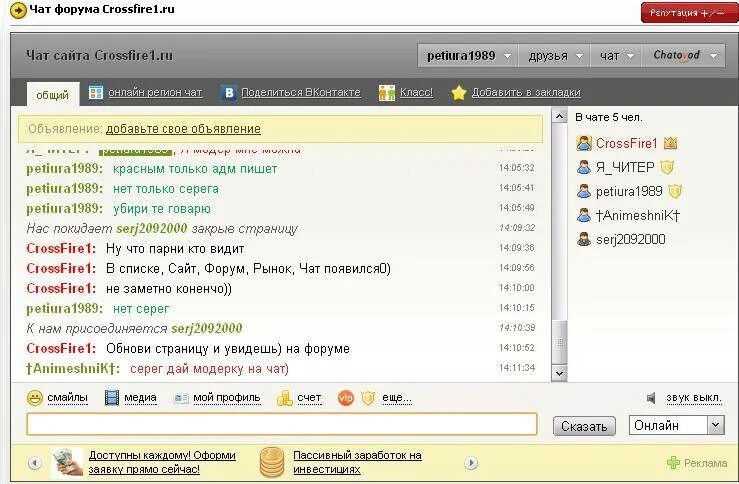This screenshot has width=739, height=484.
Task: Click the chat message input field
Action: [282, 424]
